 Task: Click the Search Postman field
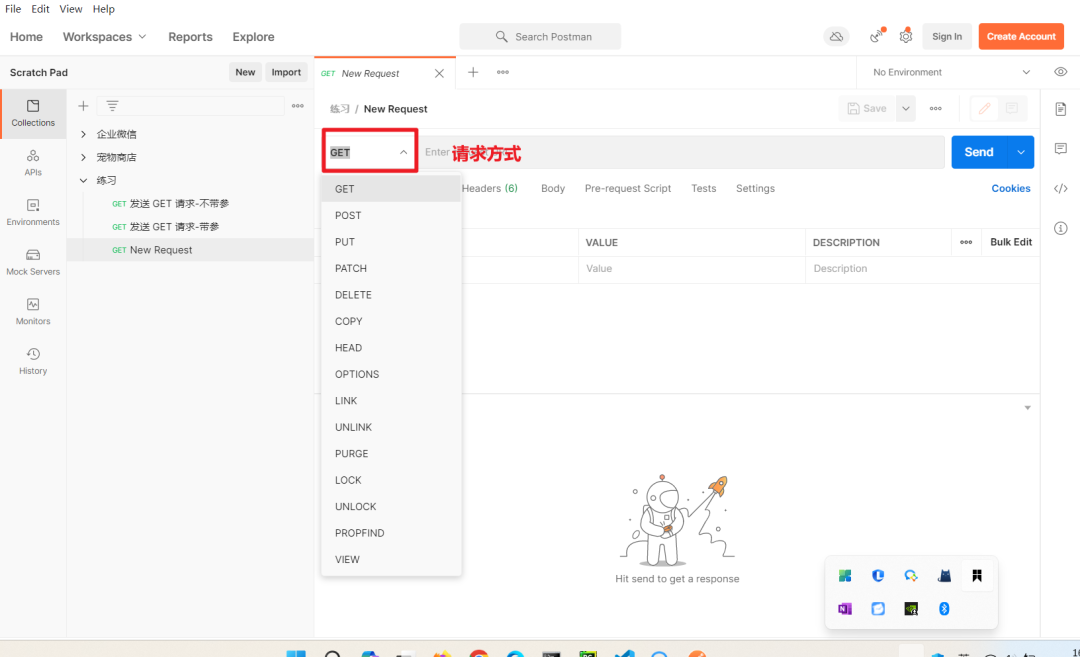point(541,37)
